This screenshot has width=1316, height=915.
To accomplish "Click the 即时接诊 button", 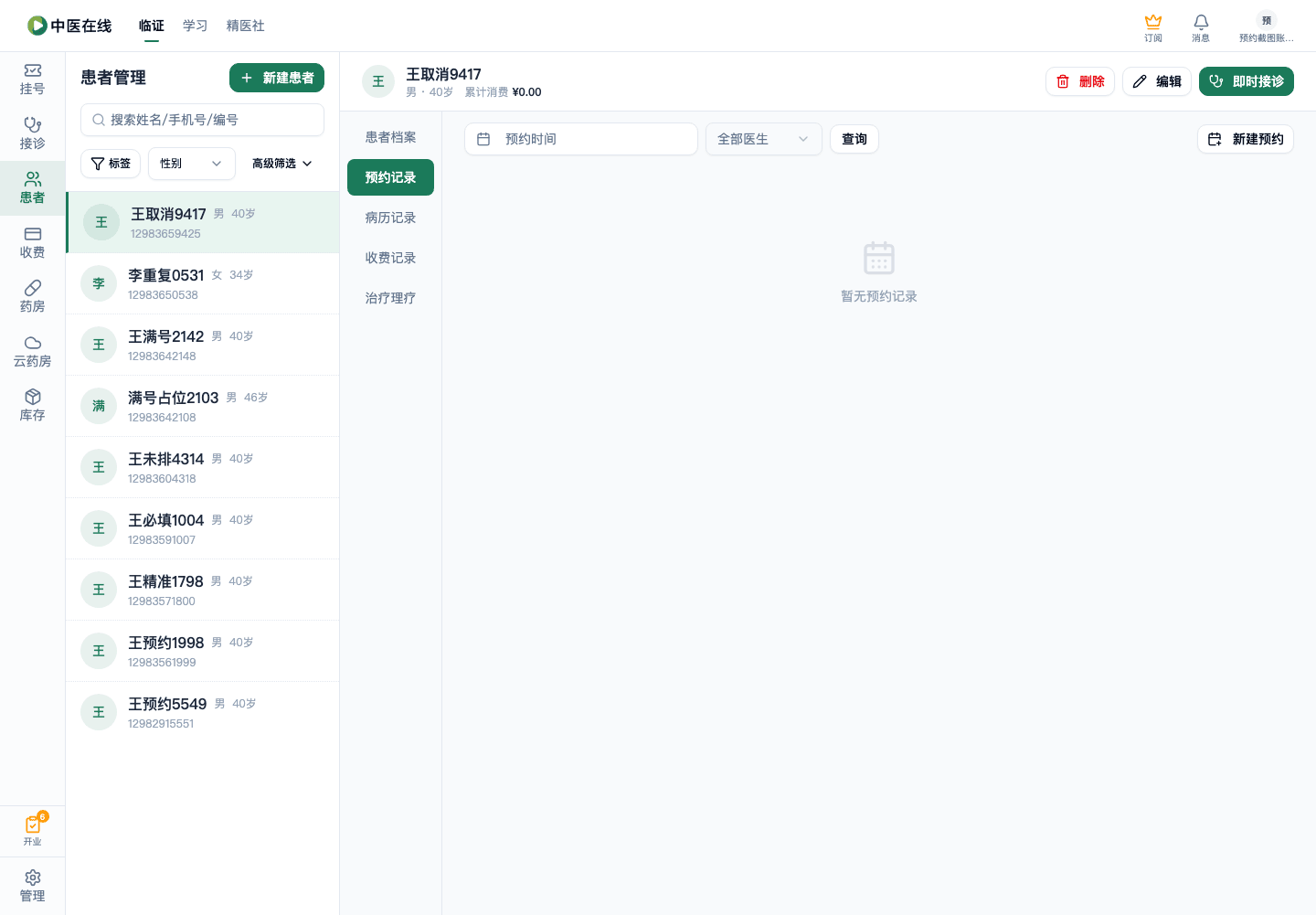I will click(x=1247, y=81).
